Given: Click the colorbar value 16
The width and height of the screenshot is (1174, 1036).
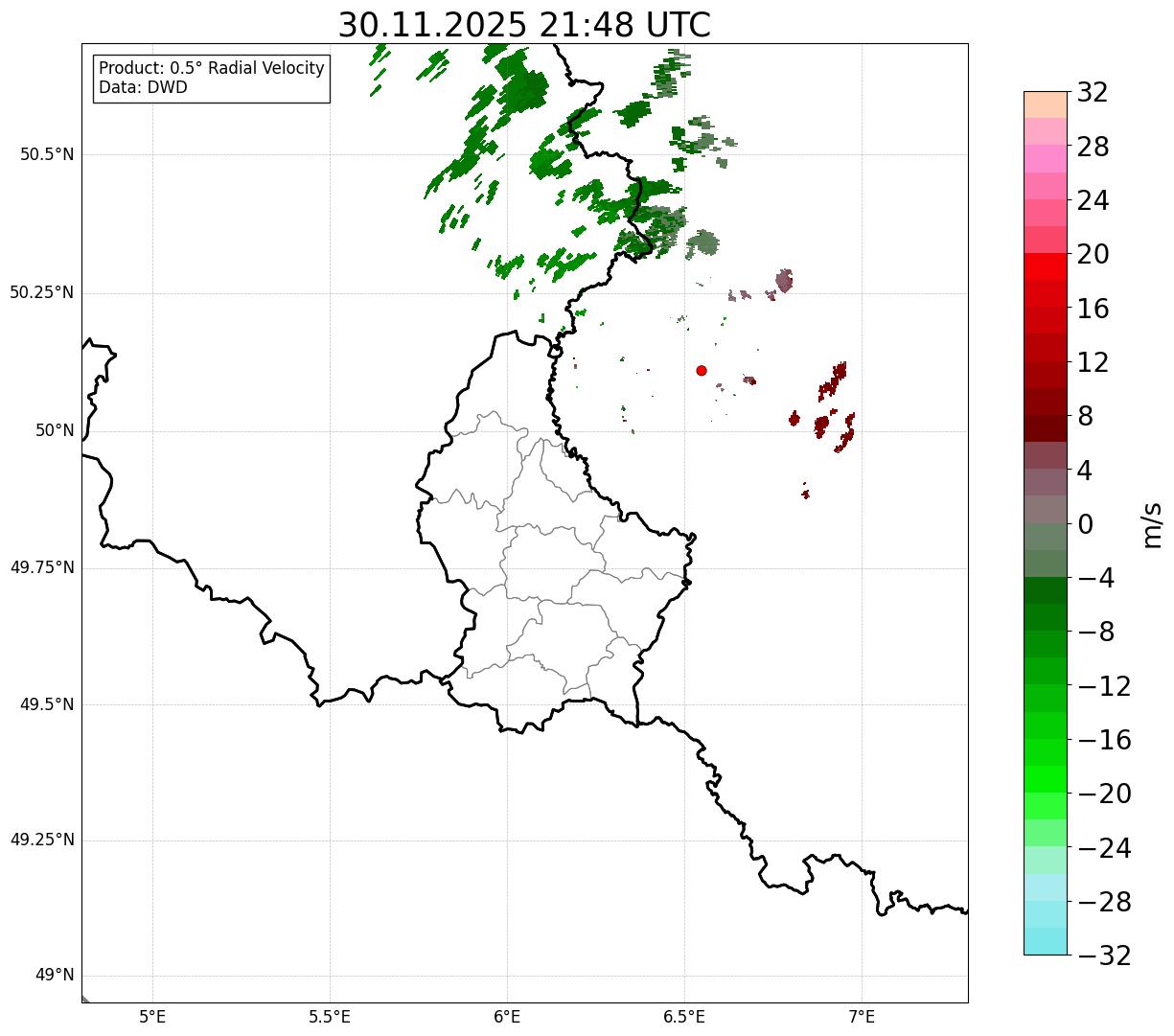Looking at the screenshot, I should [1093, 309].
